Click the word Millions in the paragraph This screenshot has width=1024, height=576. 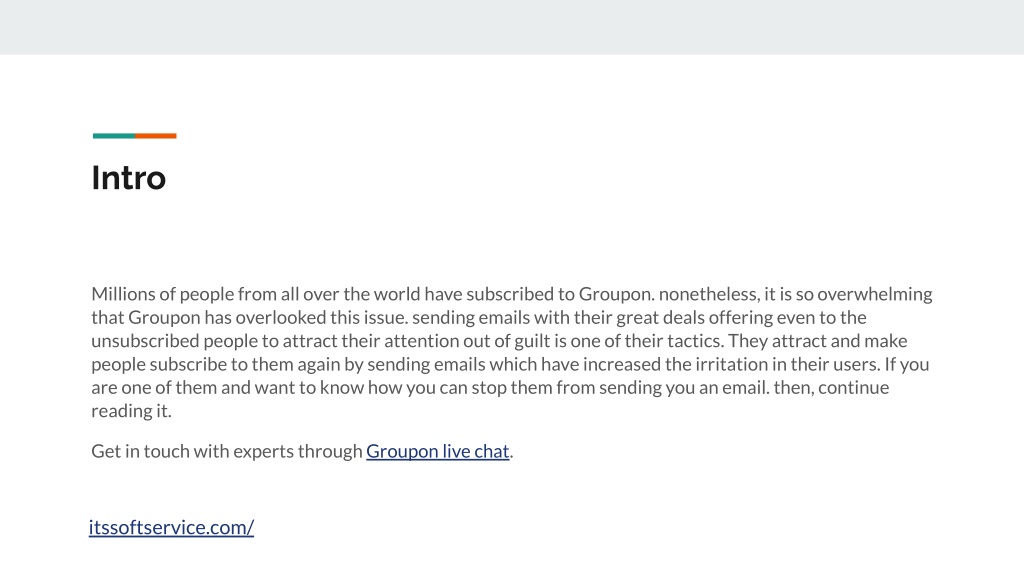pyautogui.click(x=123, y=294)
